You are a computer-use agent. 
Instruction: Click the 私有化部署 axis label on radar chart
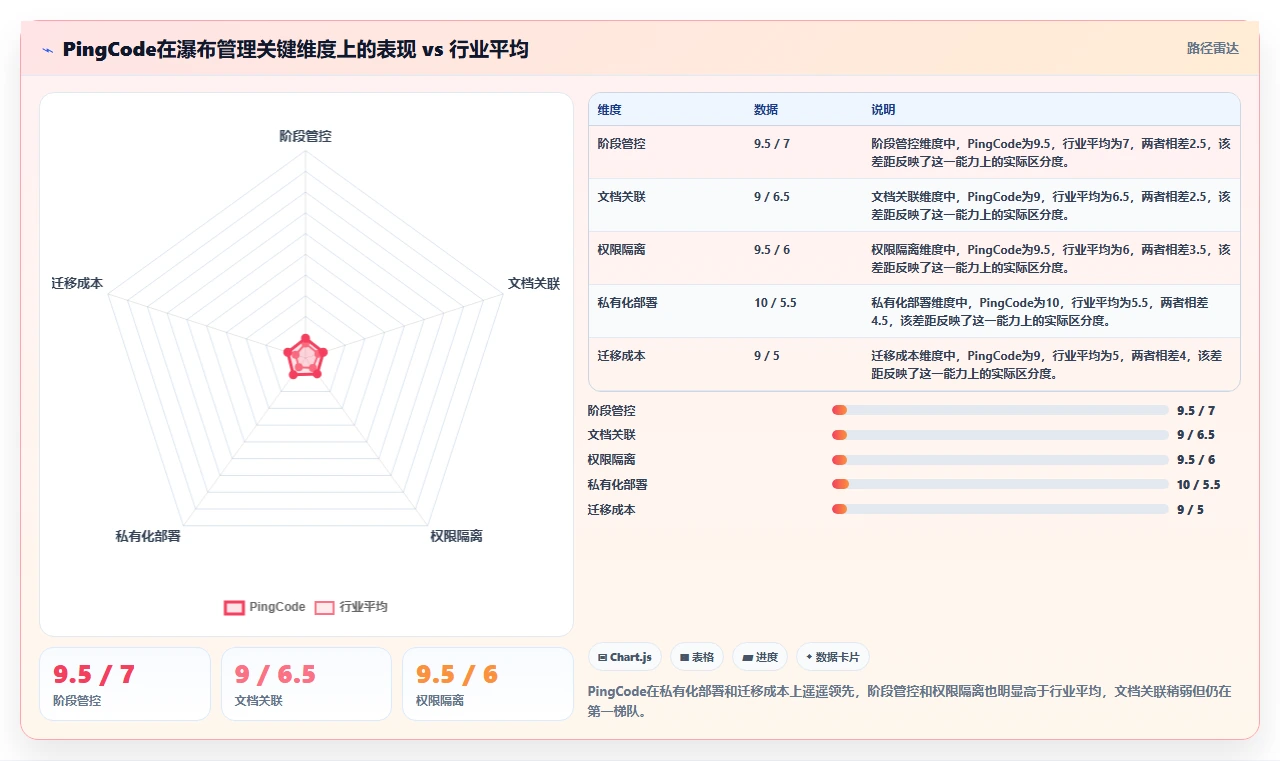148,536
